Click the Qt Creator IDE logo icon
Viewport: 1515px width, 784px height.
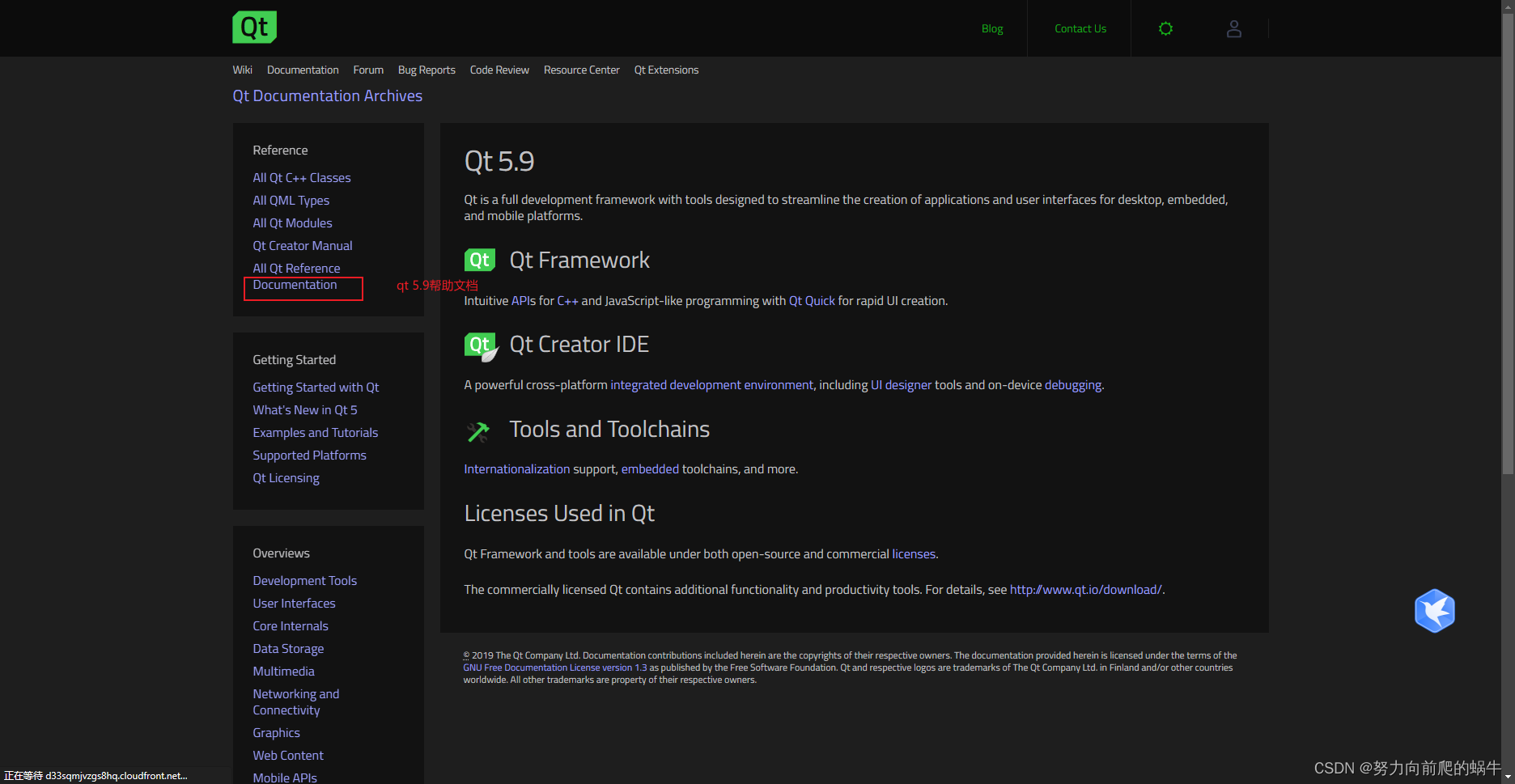481,346
